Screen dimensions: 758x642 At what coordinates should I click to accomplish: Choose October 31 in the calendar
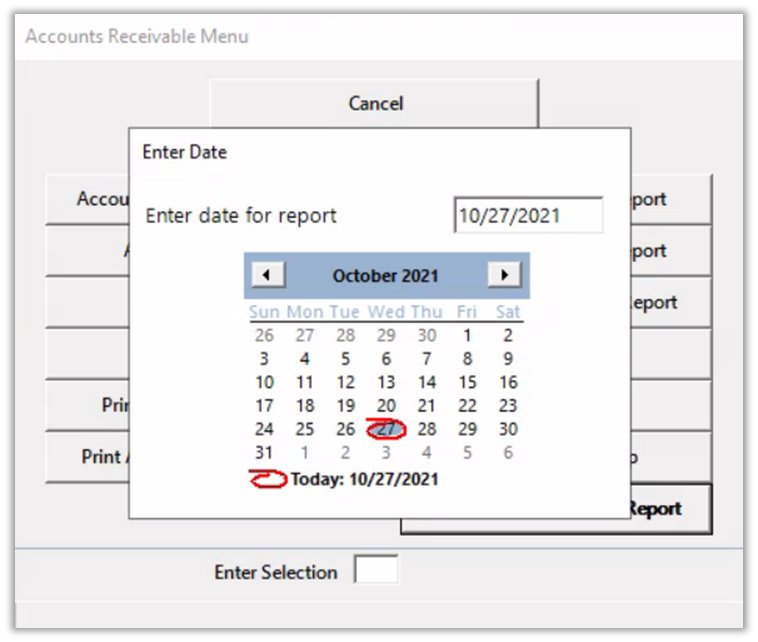pos(264,452)
